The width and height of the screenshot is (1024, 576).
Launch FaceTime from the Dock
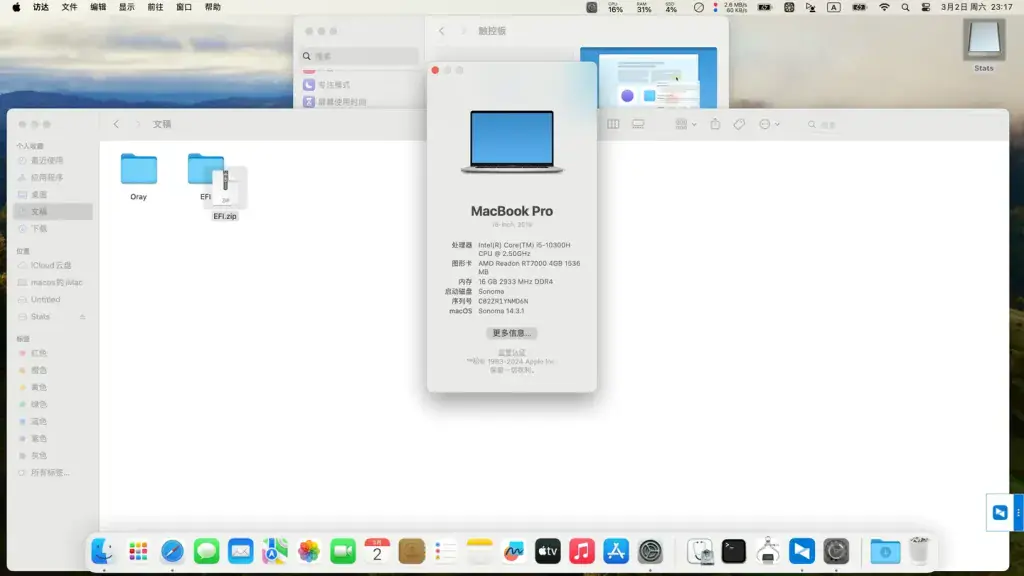(343, 551)
